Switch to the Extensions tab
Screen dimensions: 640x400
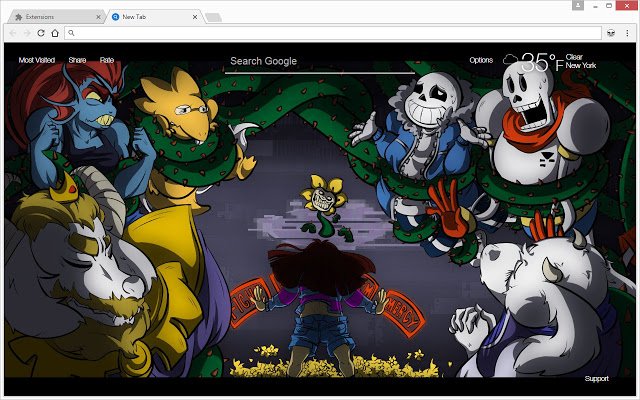click(56, 17)
